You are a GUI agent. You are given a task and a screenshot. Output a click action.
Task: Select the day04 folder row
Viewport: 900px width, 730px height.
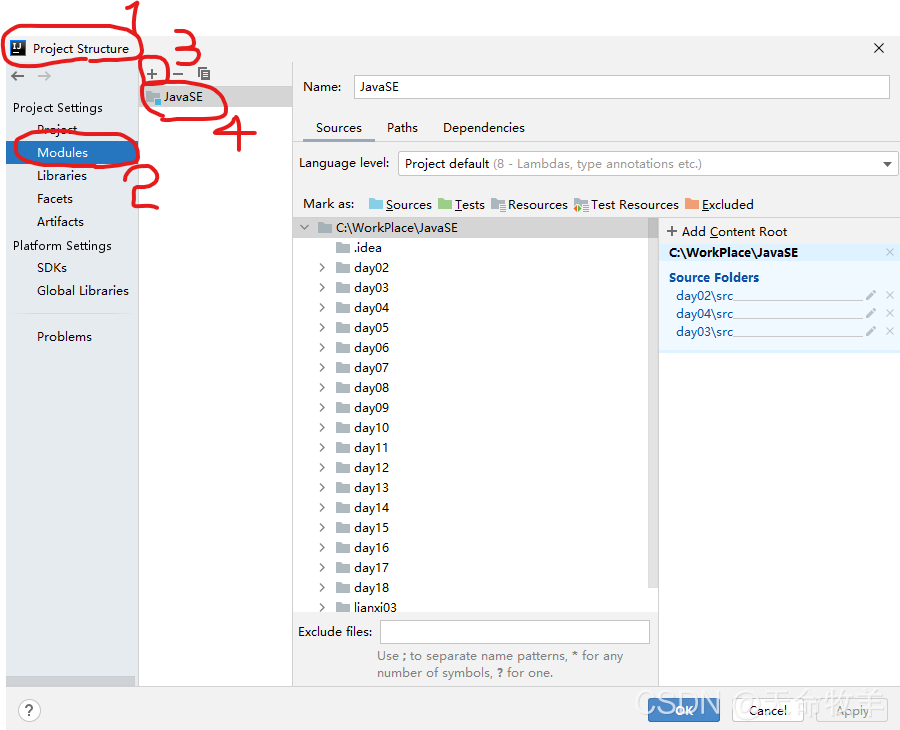click(471, 308)
